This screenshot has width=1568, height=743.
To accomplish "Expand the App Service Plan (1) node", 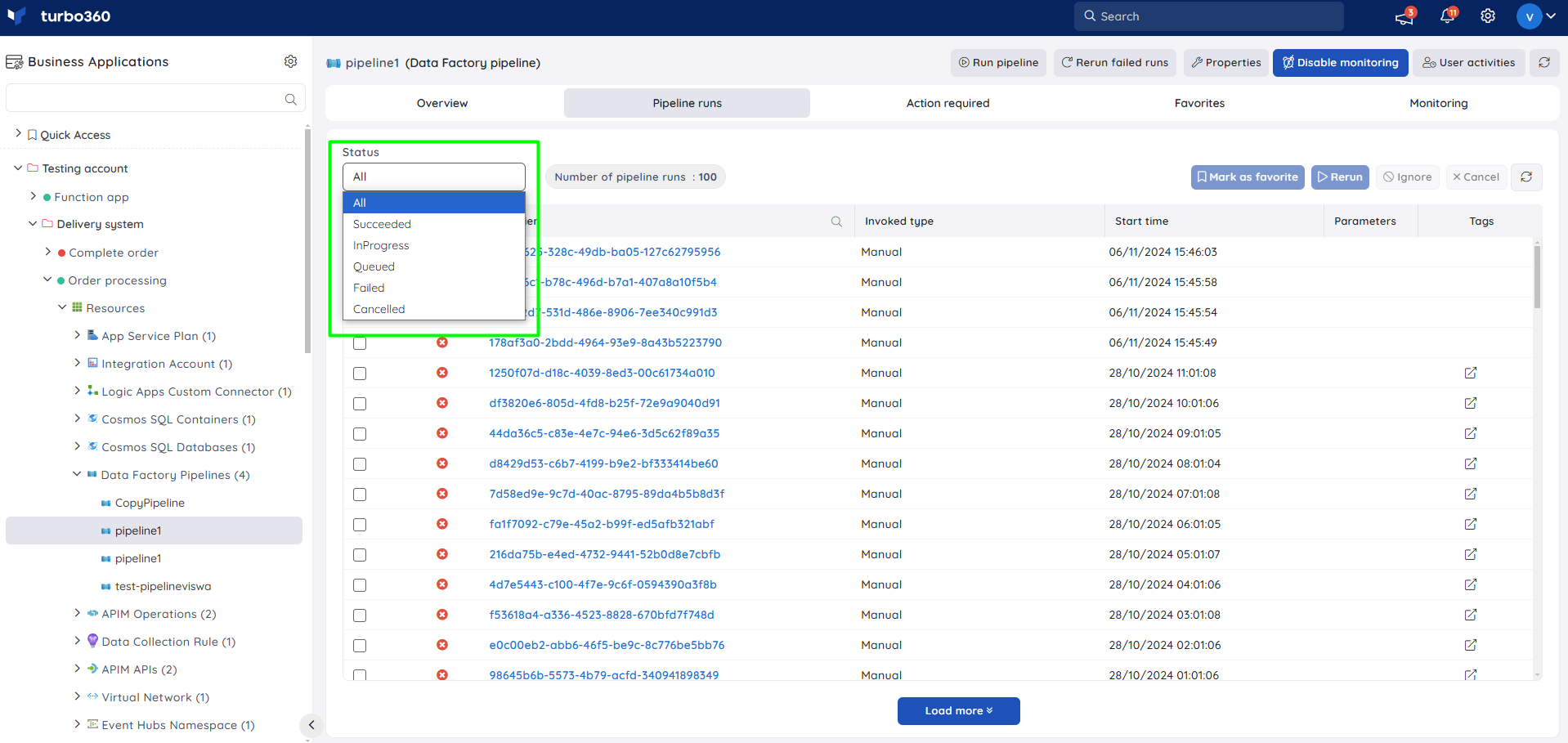I will (77, 335).
